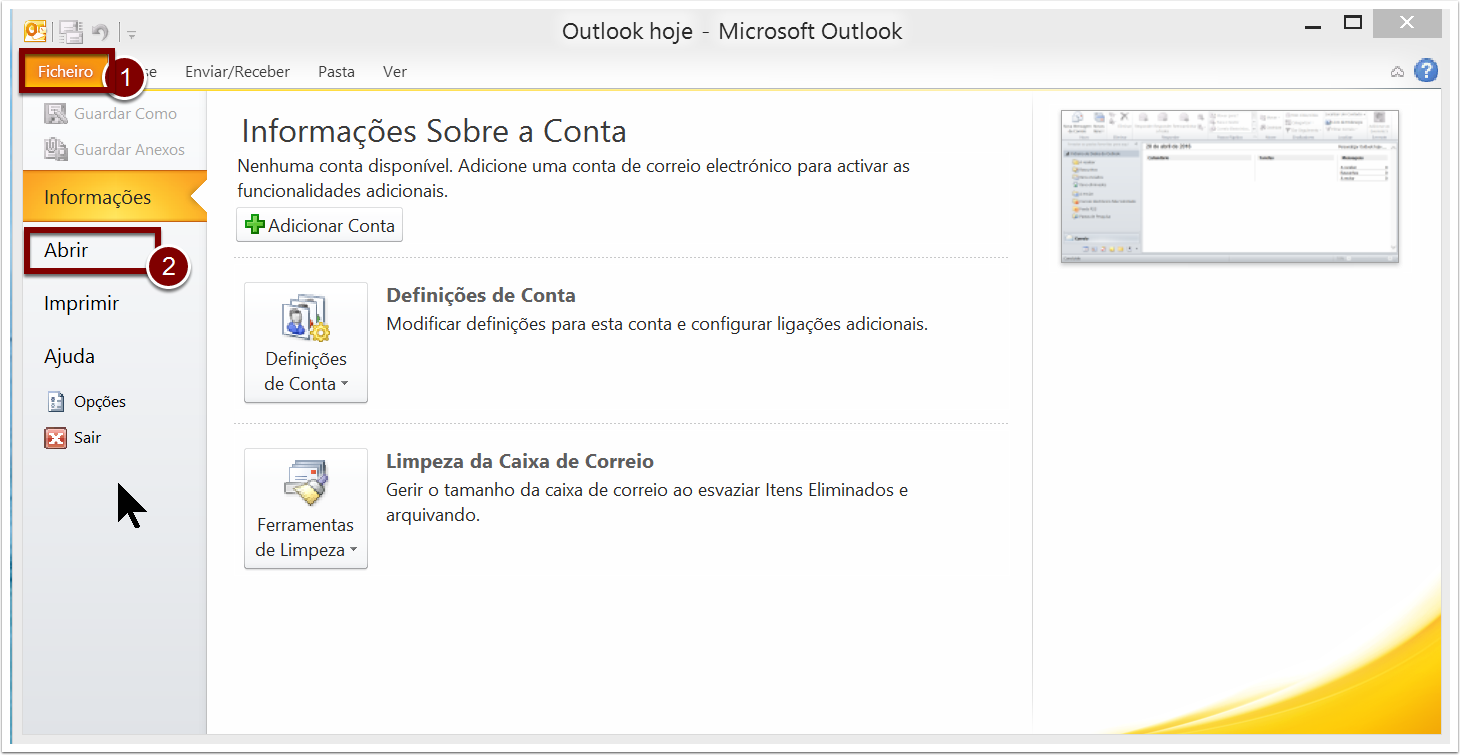The height and width of the screenshot is (755, 1460).
Task: Click the heading "Informações Sobre a Conta"
Action: pyautogui.click(x=434, y=131)
